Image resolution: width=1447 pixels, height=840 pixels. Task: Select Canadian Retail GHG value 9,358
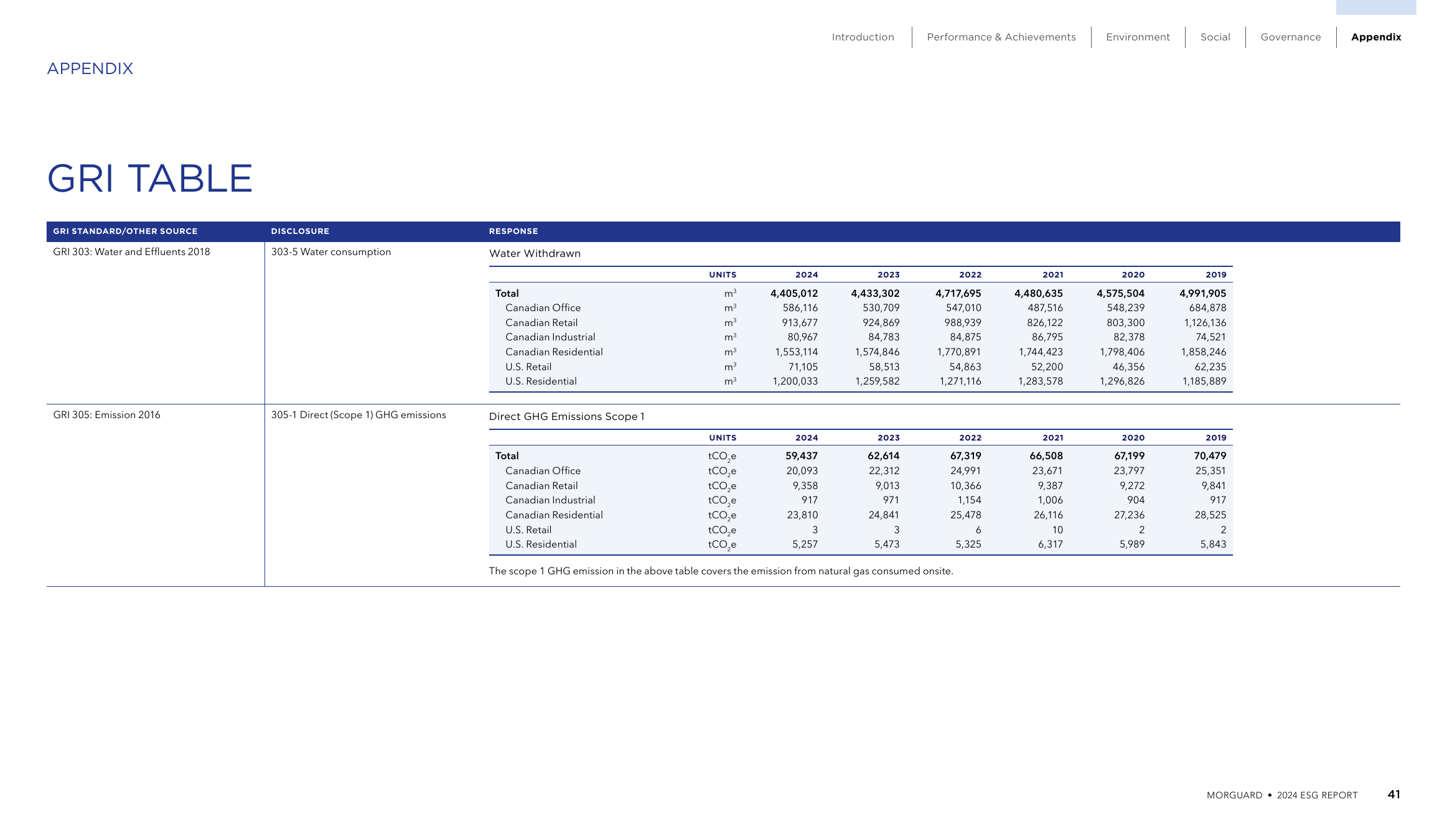[x=805, y=486]
